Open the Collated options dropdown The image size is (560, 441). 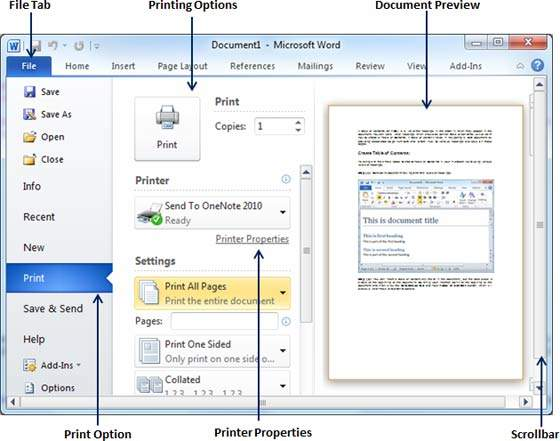(283, 386)
